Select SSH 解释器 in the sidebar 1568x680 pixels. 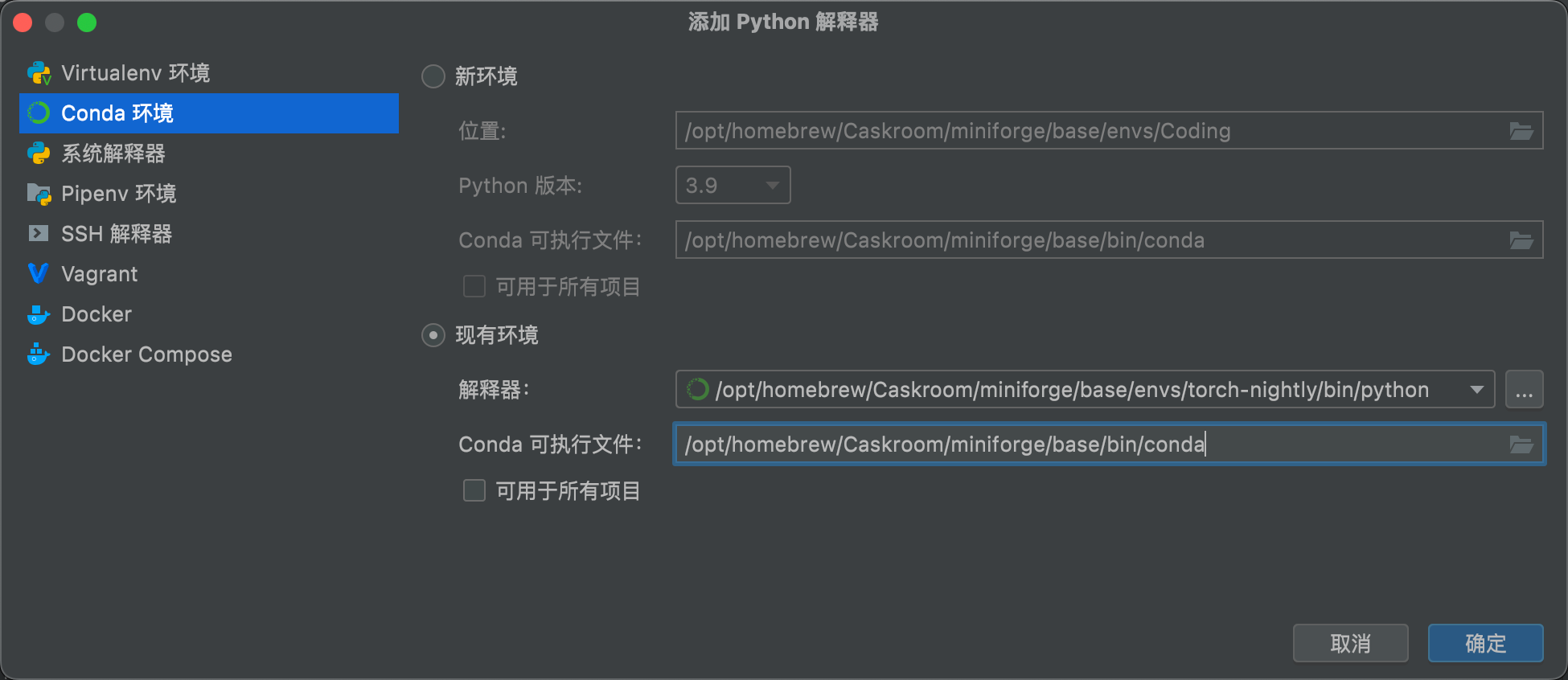point(209,234)
